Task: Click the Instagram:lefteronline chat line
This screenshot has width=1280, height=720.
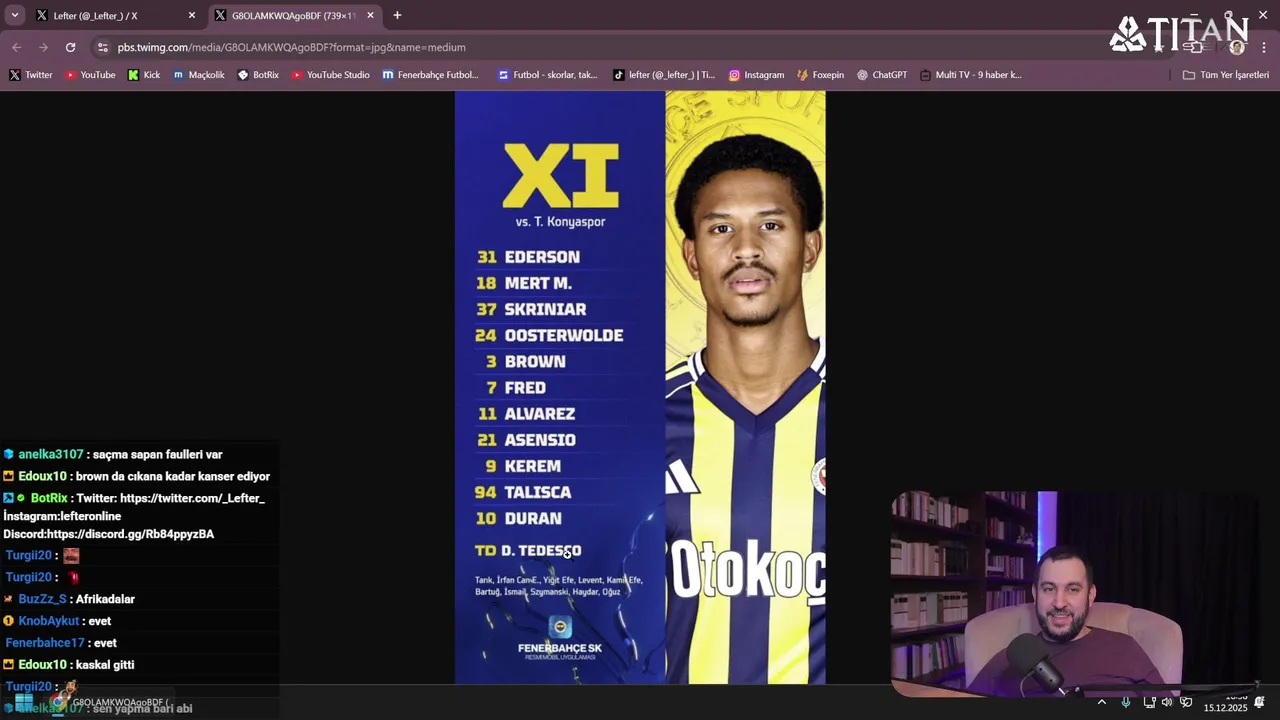Action: pyautogui.click(x=62, y=516)
